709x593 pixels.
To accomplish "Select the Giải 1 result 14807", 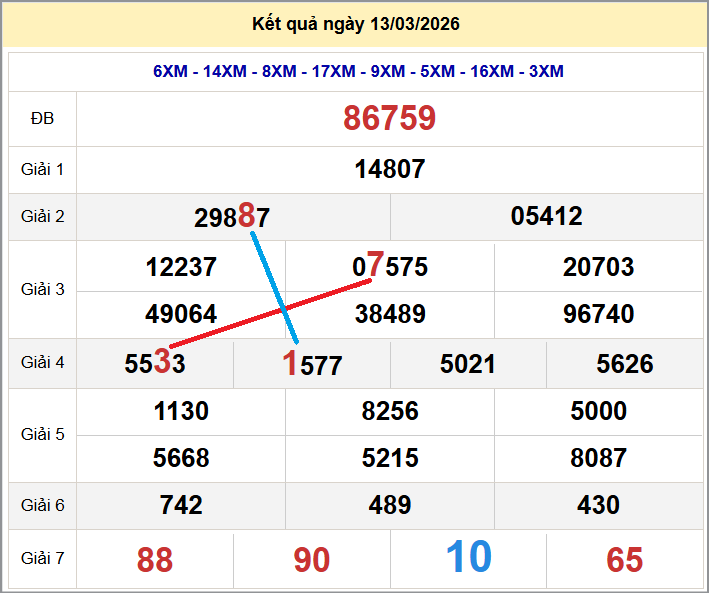I will click(x=390, y=169).
